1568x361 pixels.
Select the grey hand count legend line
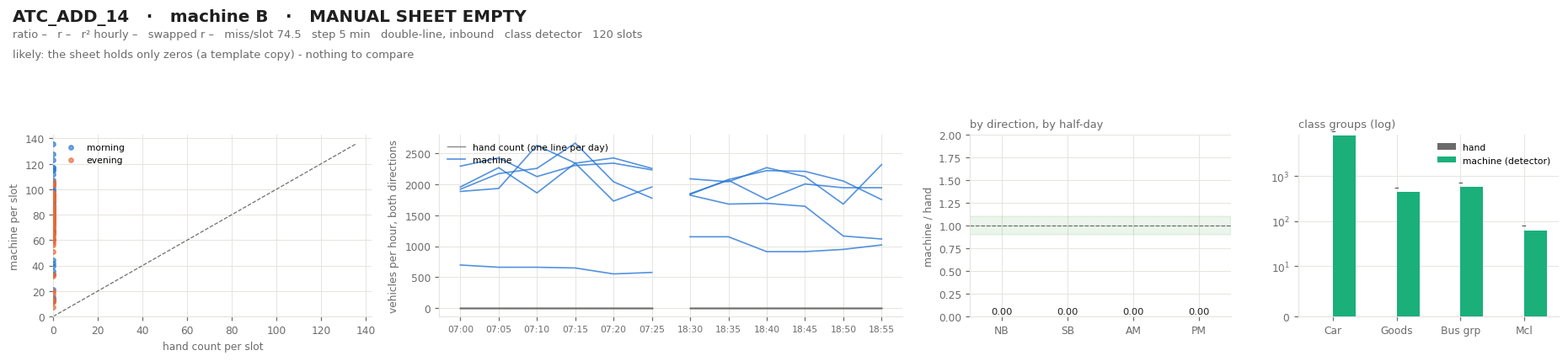456,147
